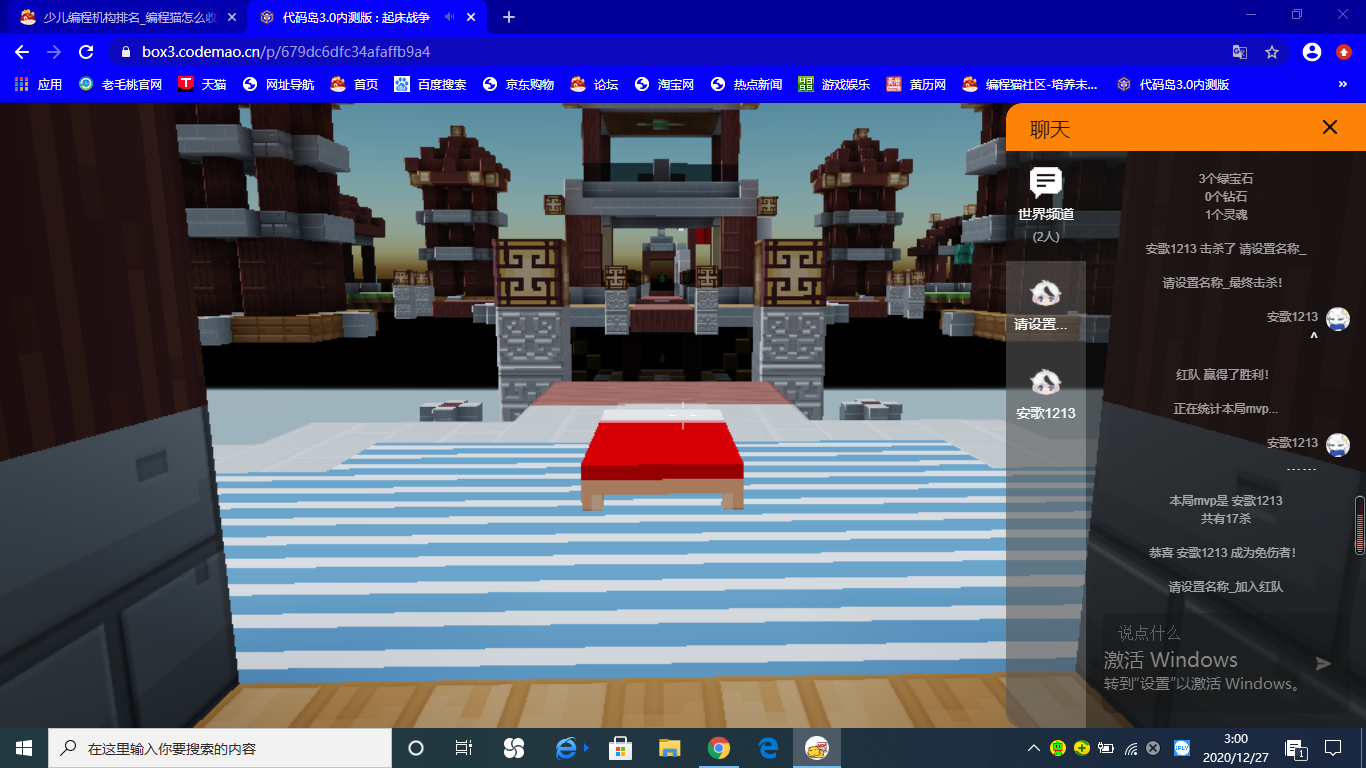Click the browser forward arrow

(x=54, y=52)
